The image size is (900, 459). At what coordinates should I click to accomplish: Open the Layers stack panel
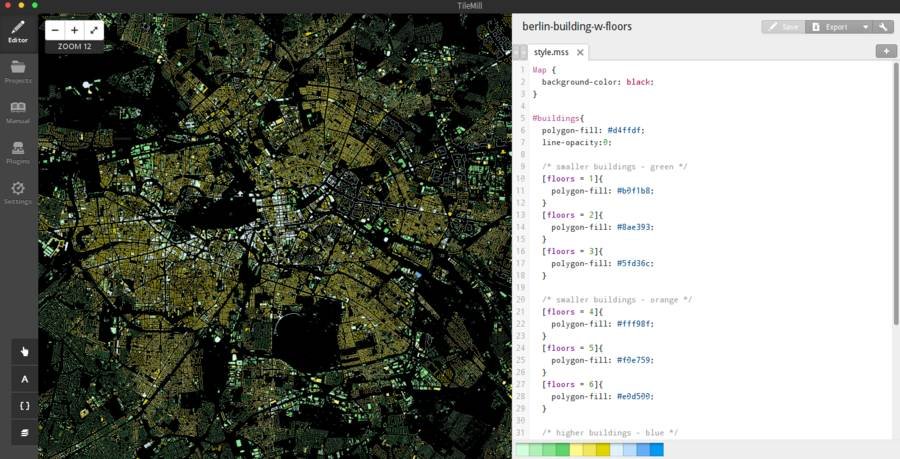(x=25, y=433)
